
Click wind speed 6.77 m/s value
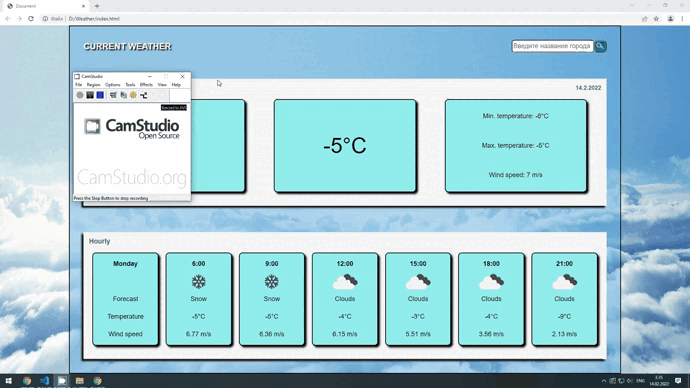198,334
